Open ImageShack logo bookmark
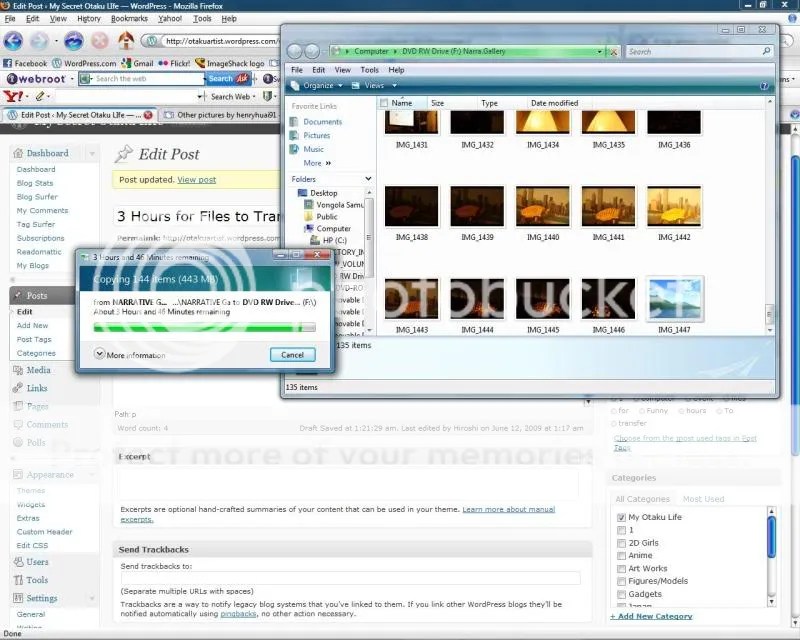This screenshot has height=640, width=800. [x=230, y=63]
